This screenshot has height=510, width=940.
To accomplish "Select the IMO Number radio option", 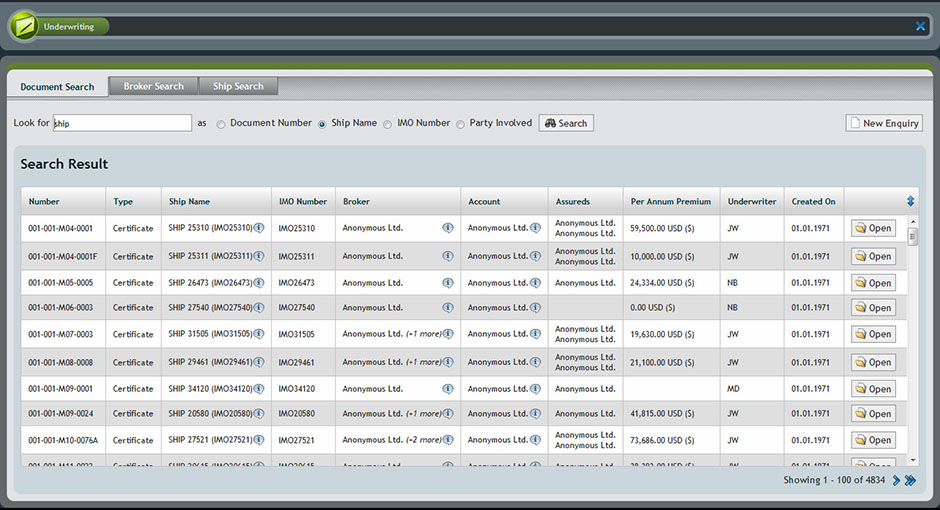I will (x=388, y=124).
